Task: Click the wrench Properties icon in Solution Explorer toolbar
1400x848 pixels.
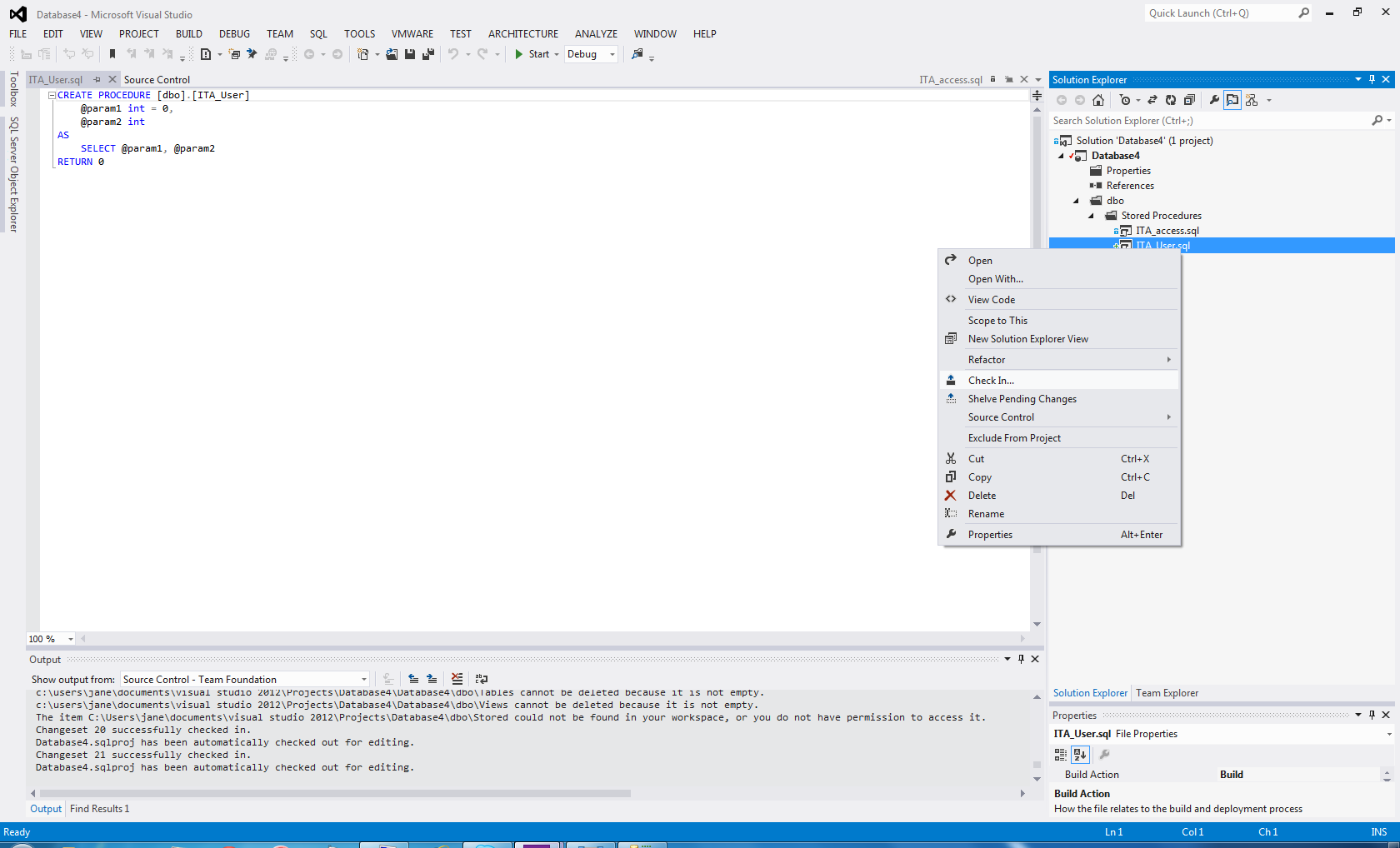Action: 1214,100
